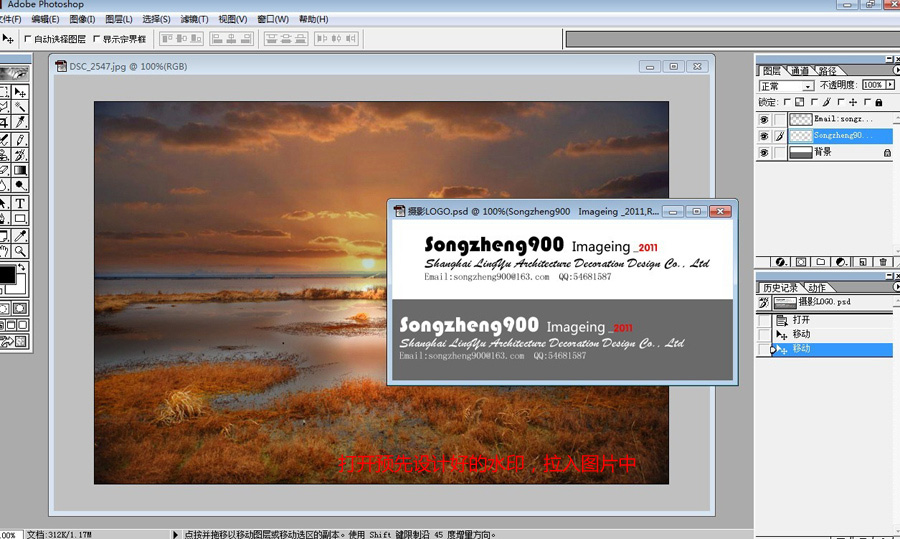The height and width of the screenshot is (539, 900).
Task: Select first 移动 history state
Action: click(x=833, y=334)
